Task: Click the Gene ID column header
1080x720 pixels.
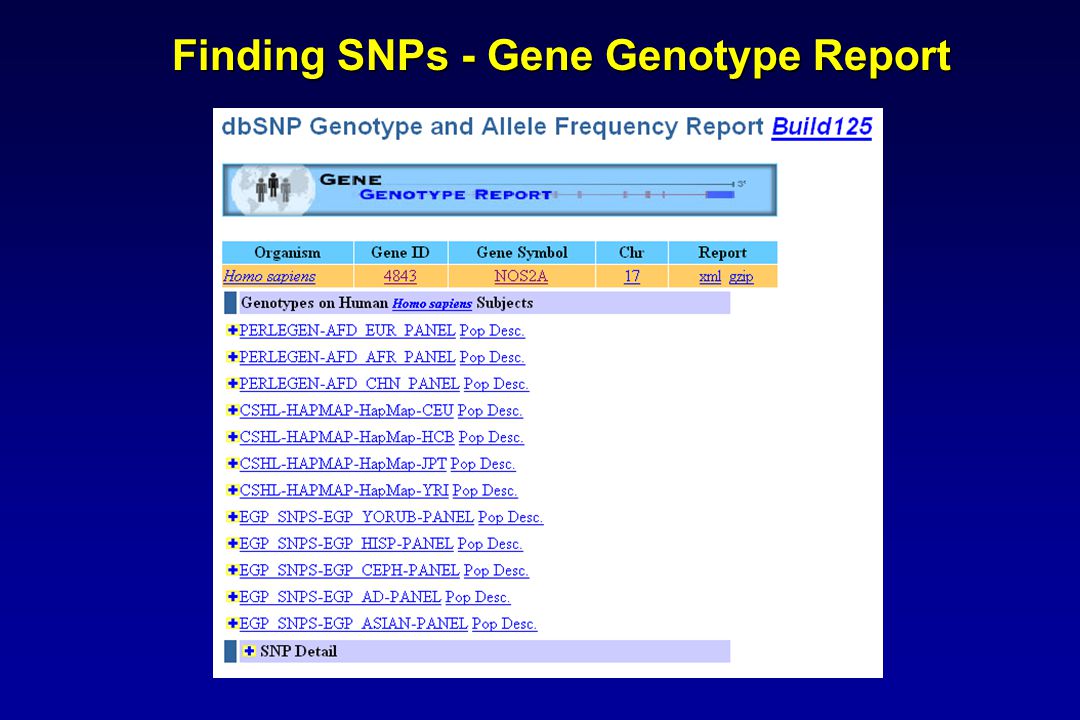Action: click(x=400, y=252)
